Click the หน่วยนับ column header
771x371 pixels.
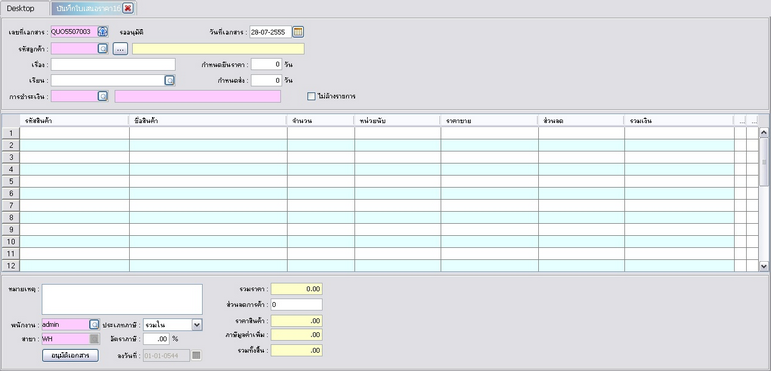[397, 120]
